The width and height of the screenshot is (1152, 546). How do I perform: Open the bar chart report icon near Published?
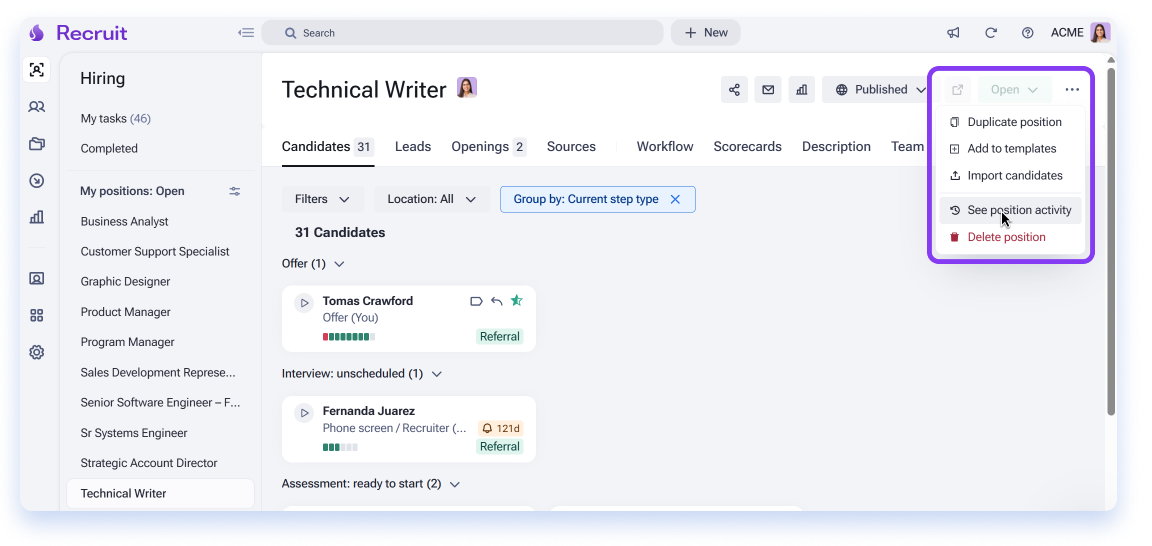click(x=802, y=90)
